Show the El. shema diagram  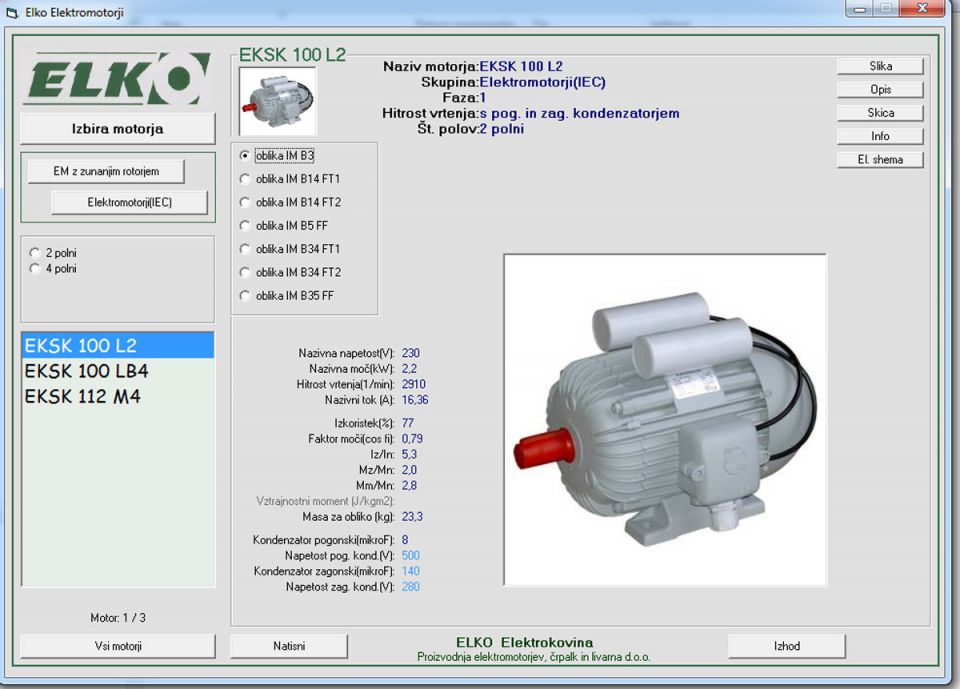pos(880,159)
